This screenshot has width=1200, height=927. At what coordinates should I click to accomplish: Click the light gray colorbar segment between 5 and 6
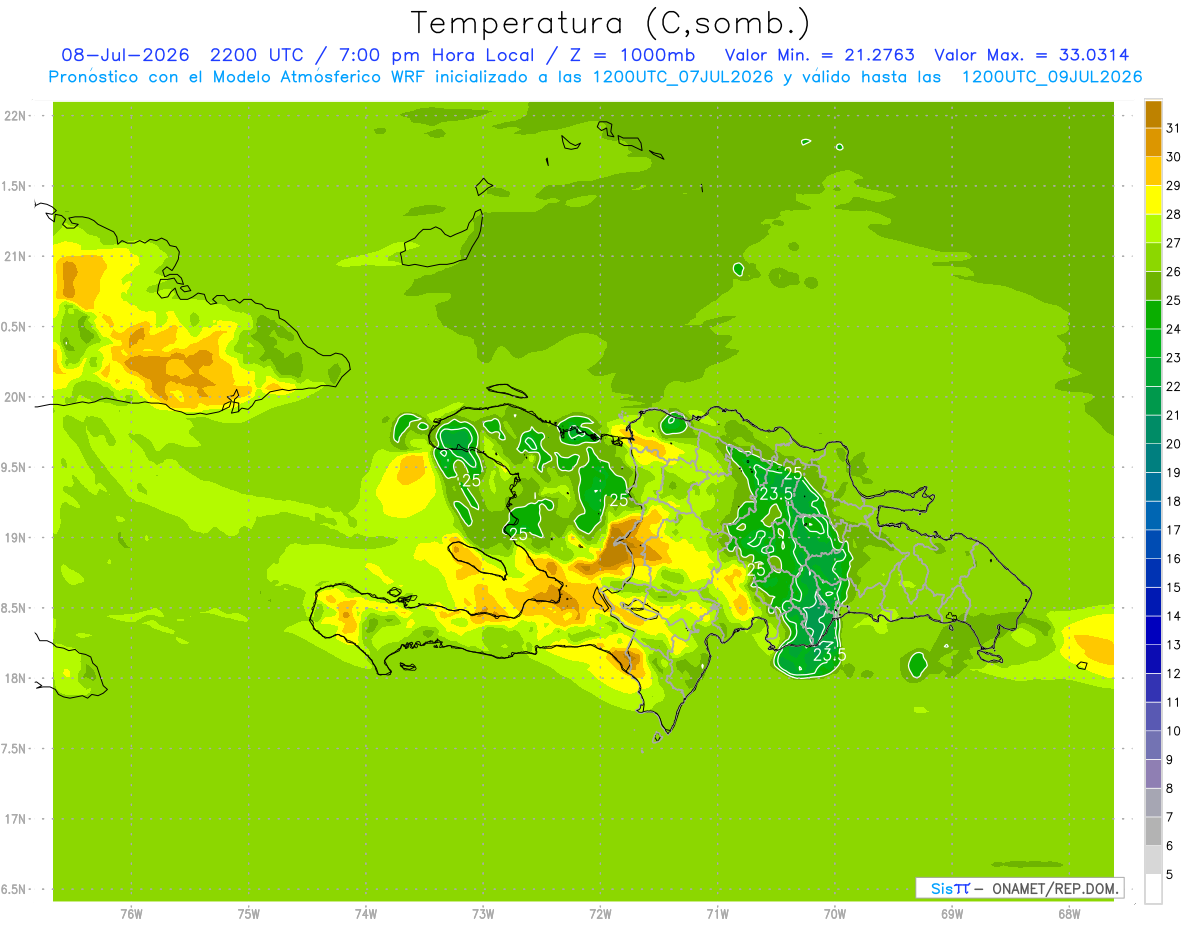click(1153, 860)
